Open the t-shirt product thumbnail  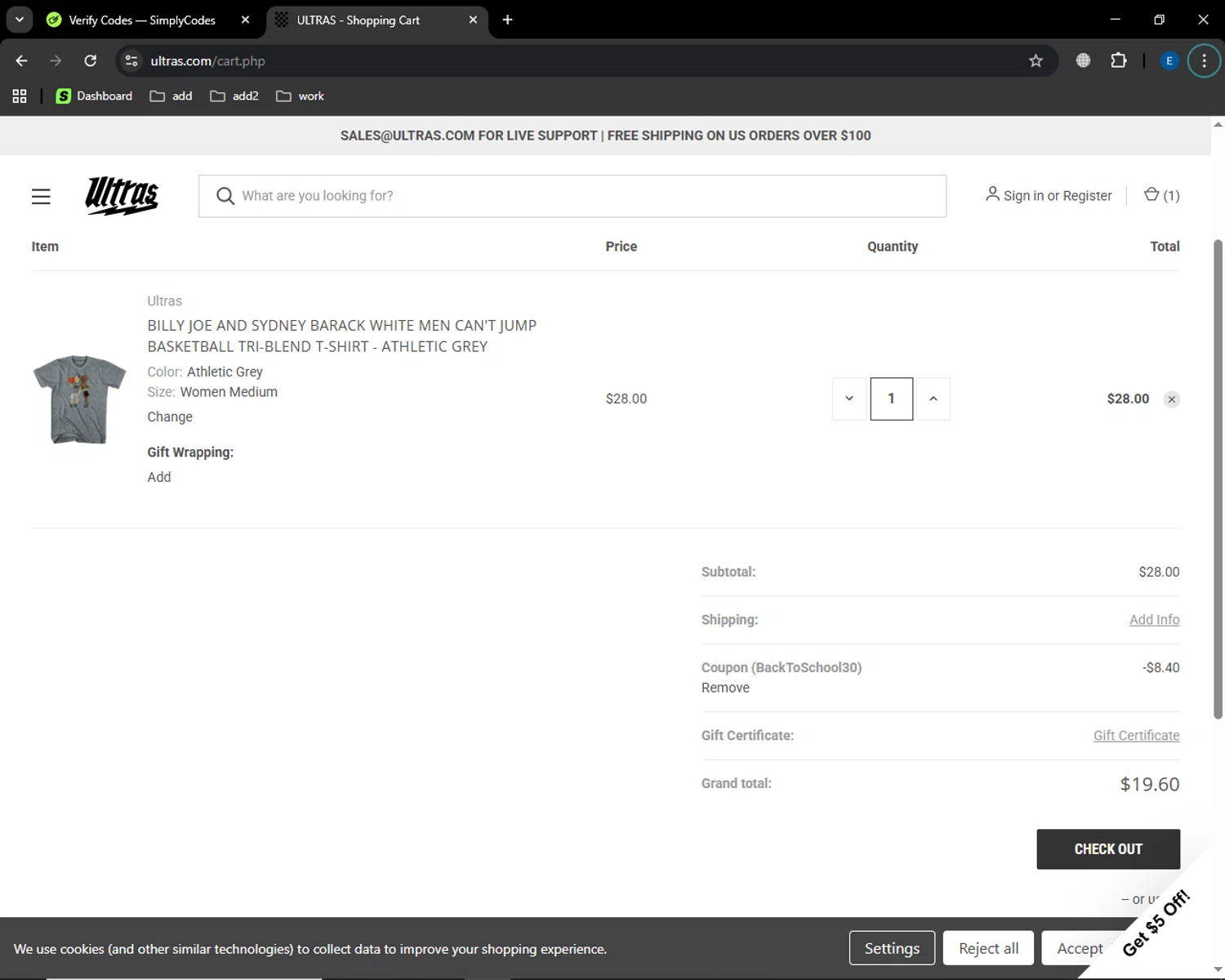(x=79, y=399)
